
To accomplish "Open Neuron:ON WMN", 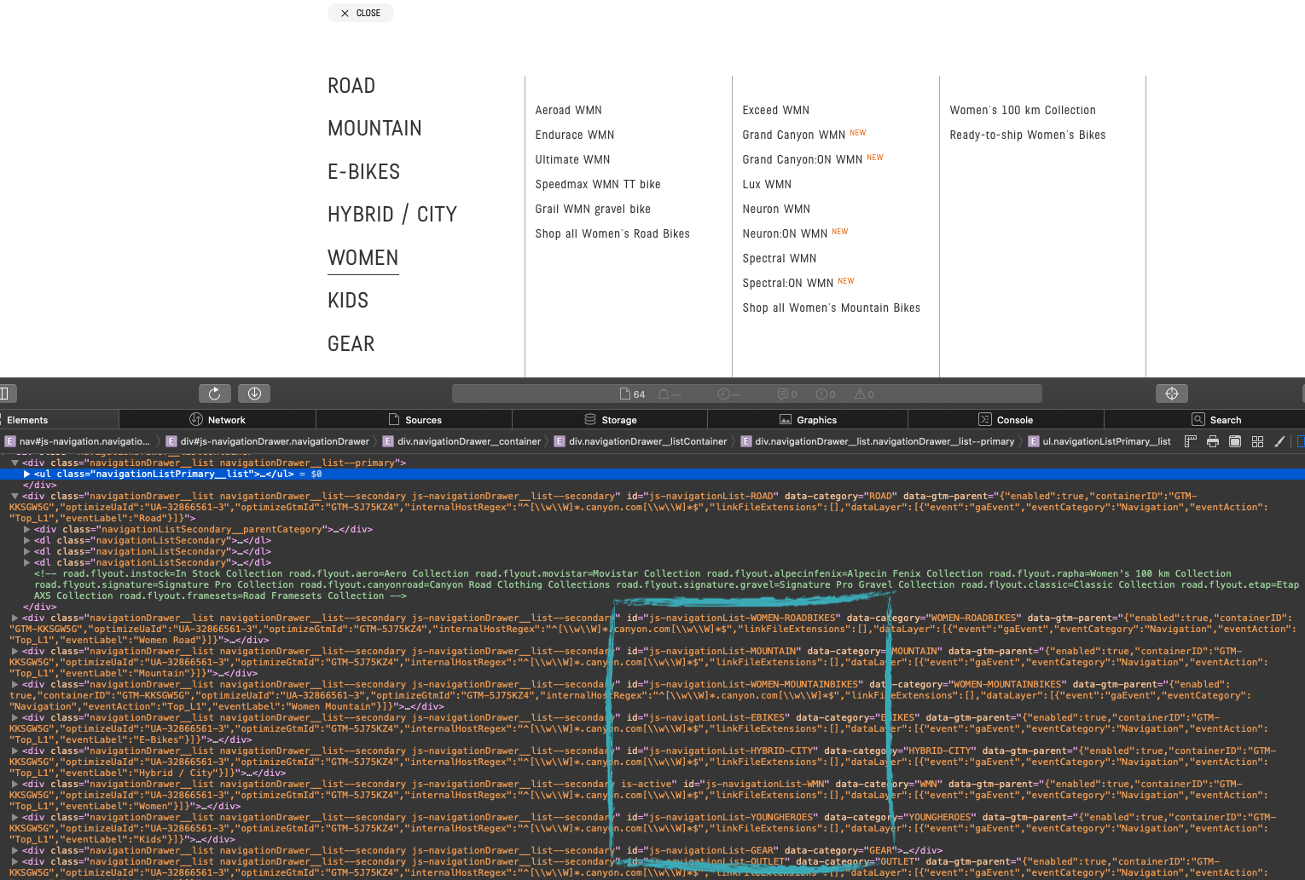I will (x=785, y=234).
